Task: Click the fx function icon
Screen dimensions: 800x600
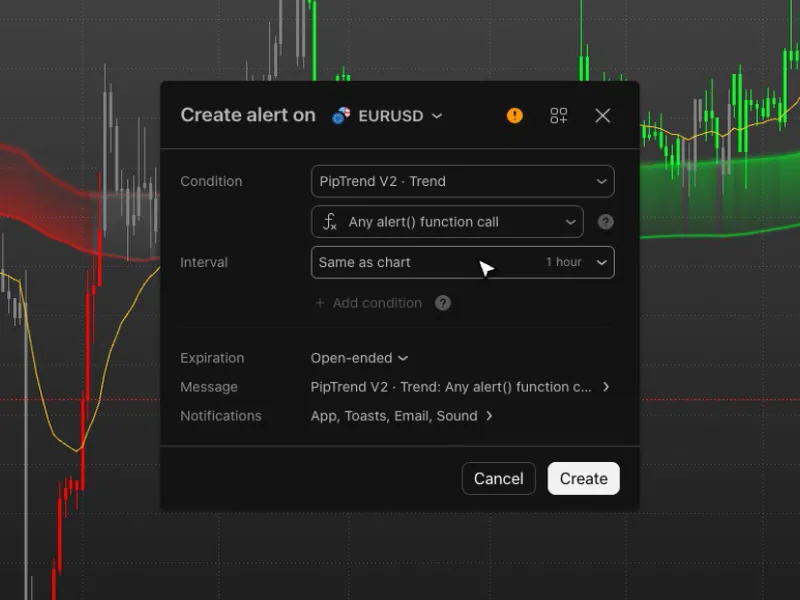Action: point(330,222)
